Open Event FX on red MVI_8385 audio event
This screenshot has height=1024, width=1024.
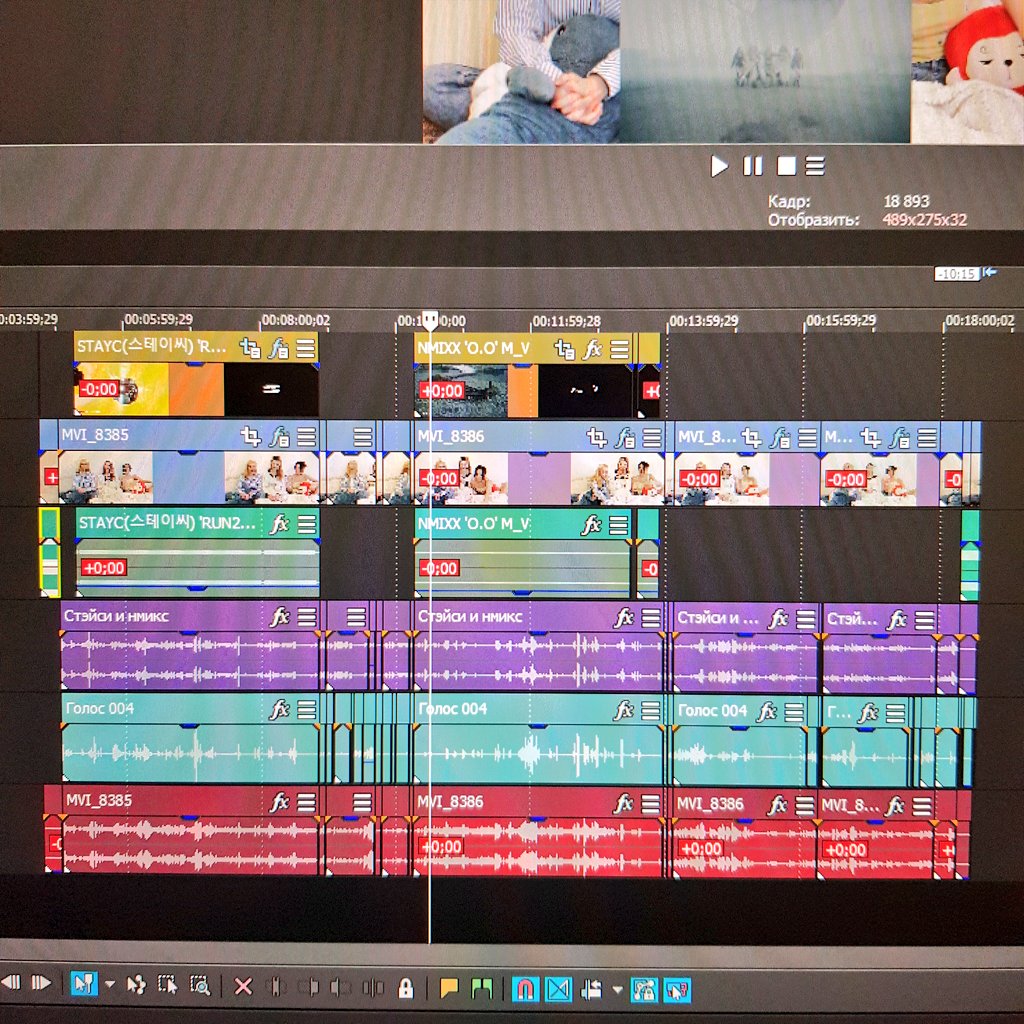(x=280, y=801)
